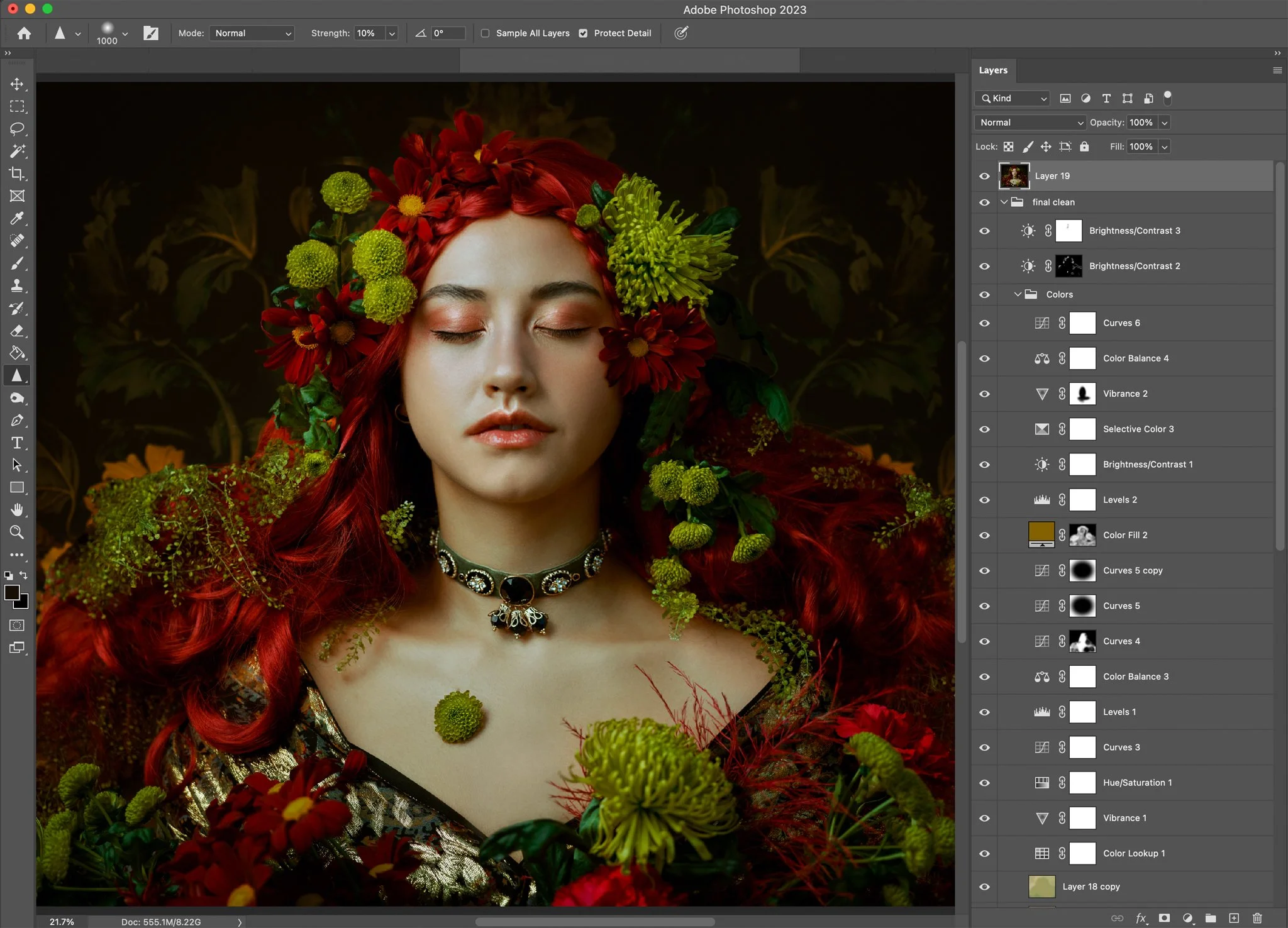Enable Sample All Layers checkbox
Image resolution: width=1288 pixels, height=928 pixels.
[485, 33]
